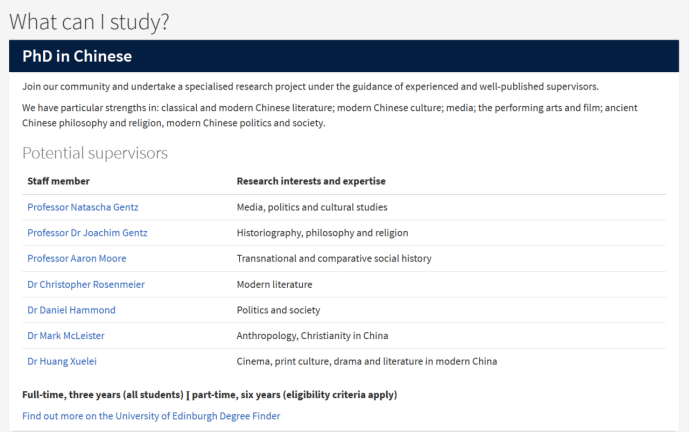Click Media, politics and cultural studies text
This screenshot has height=433, width=689.
pos(312,207)
